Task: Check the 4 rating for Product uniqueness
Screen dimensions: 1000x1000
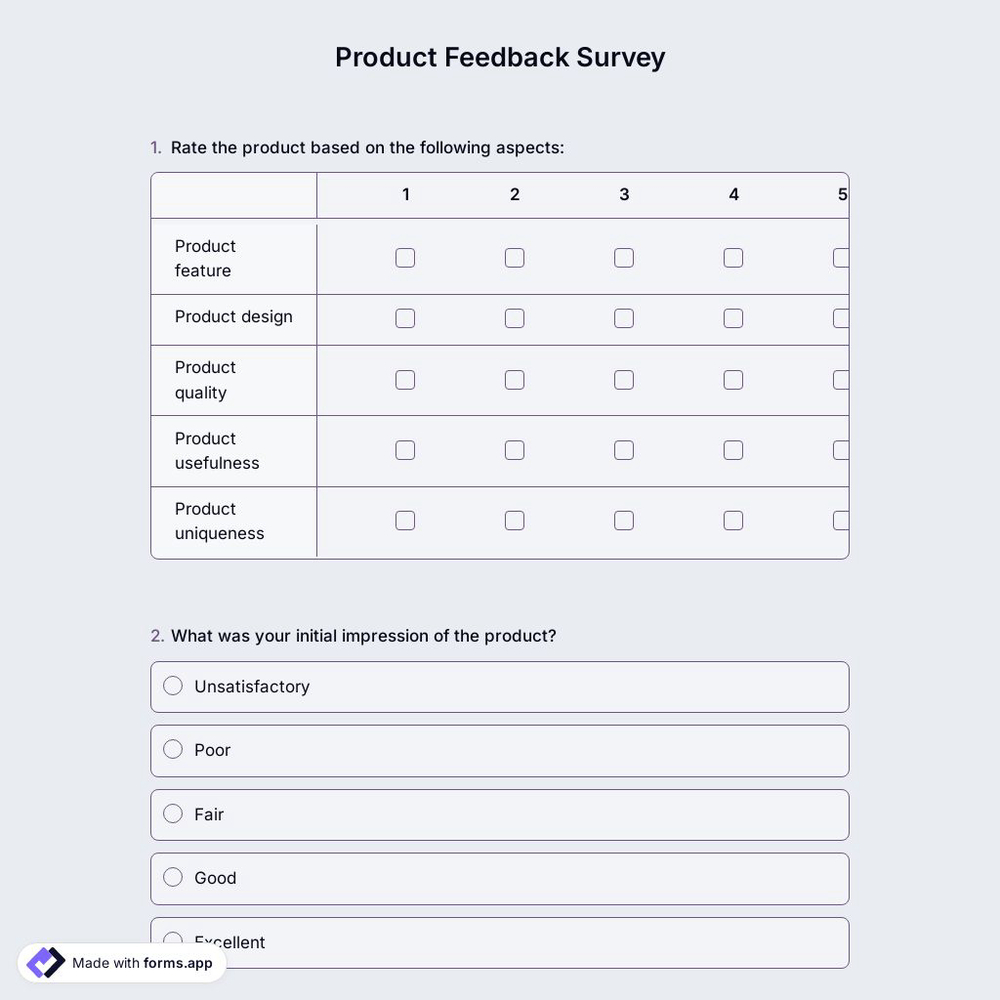Action: point(733,520)
